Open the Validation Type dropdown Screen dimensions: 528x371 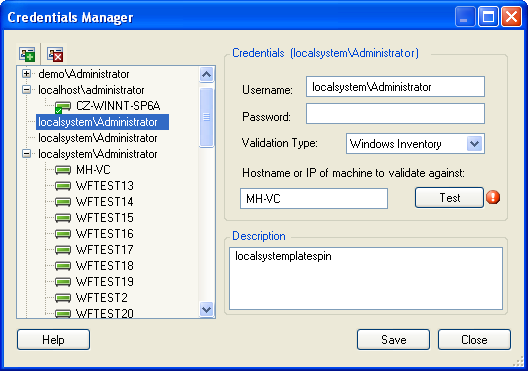pyautogui.click(x=475, y=144)
